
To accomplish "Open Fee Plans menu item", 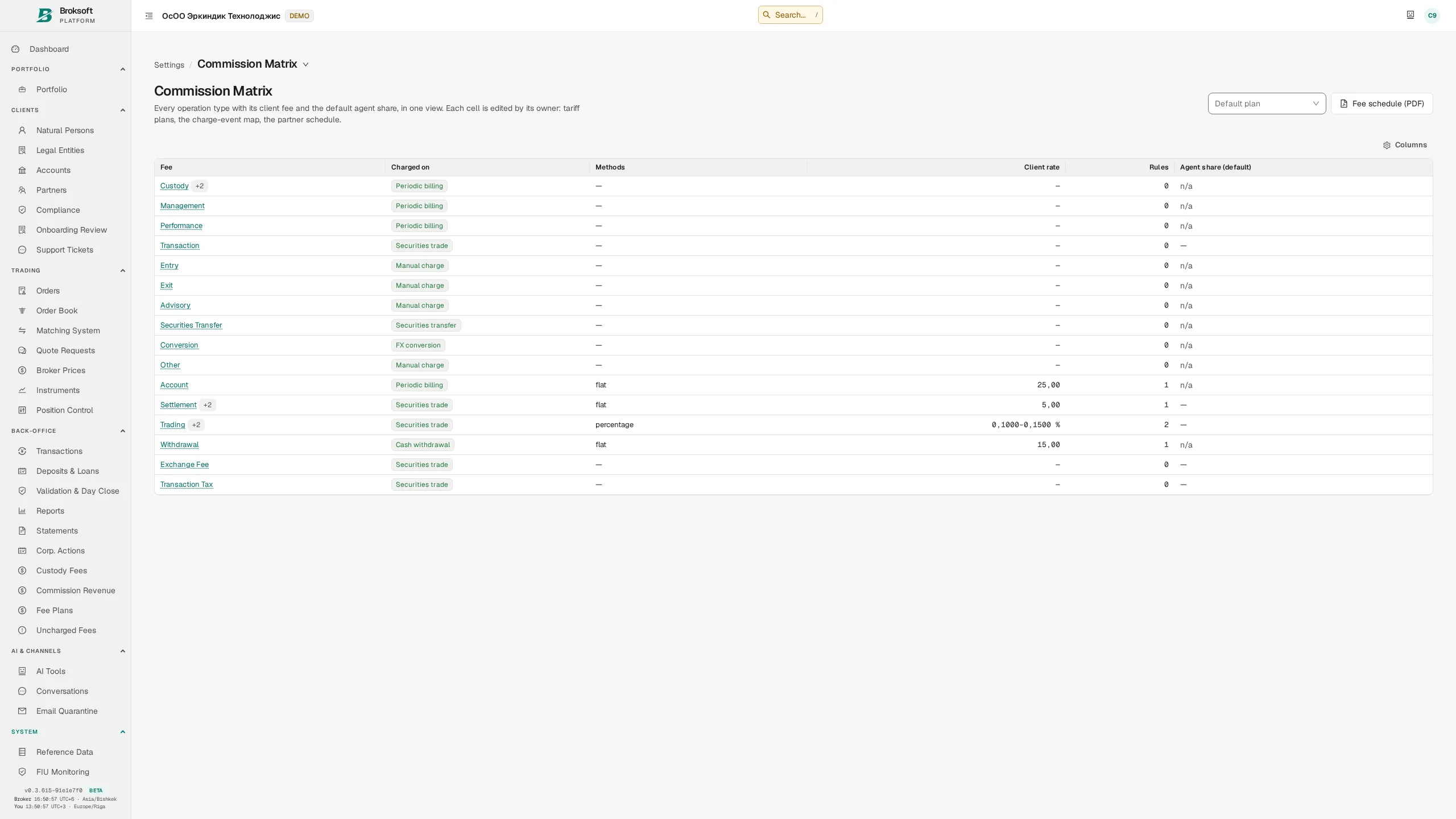I will coord(54,610).
